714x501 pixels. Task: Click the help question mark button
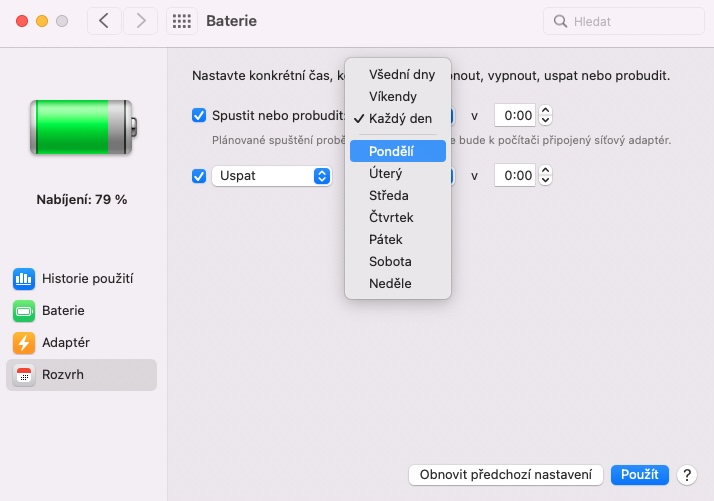(687, 475)
